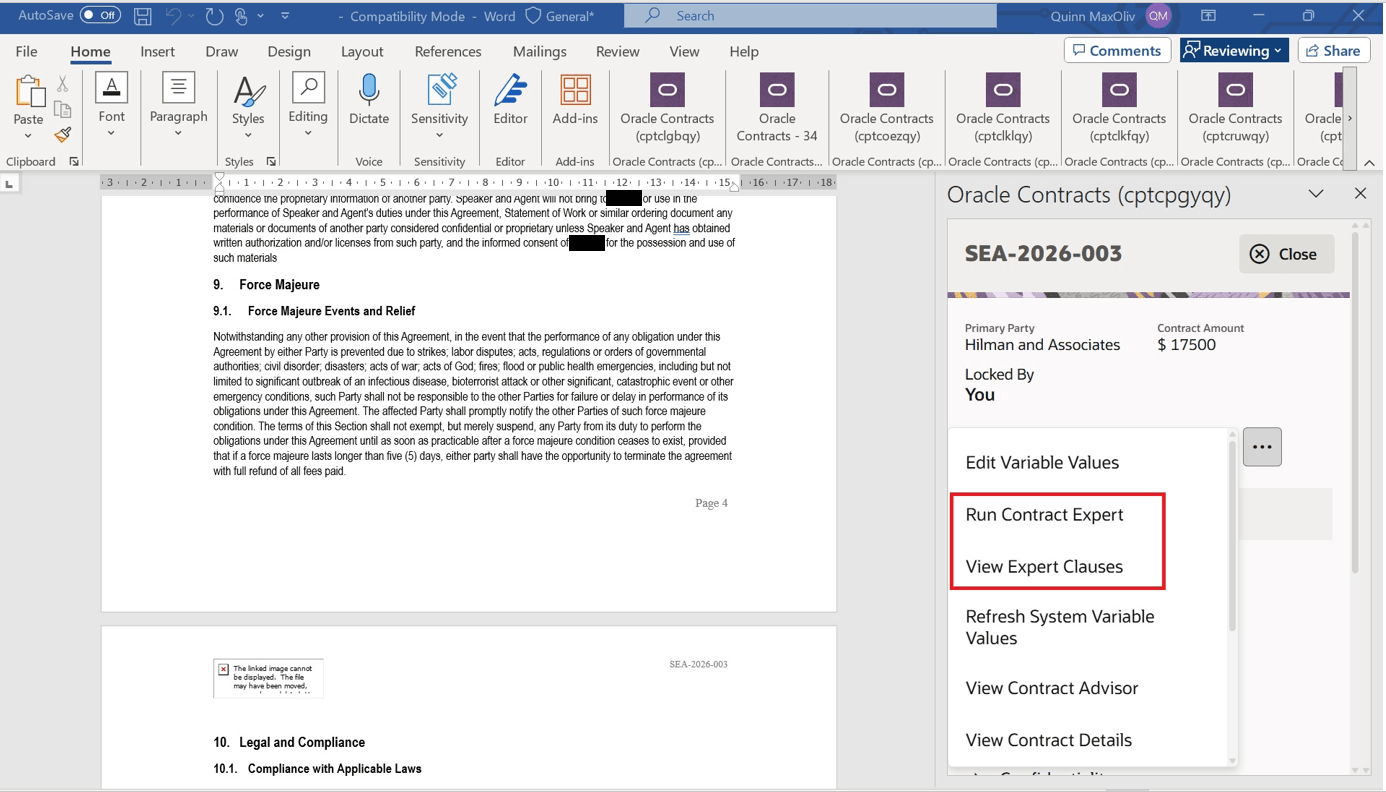
Task: Click the three-dot actions button
Action: (1262, 447)
